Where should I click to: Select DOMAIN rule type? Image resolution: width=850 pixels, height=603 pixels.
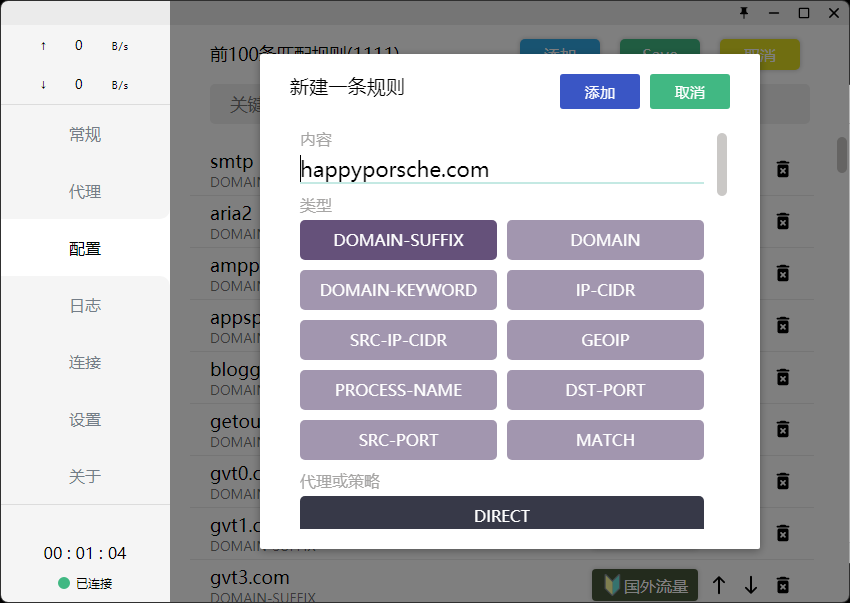(x=605, y=240)
